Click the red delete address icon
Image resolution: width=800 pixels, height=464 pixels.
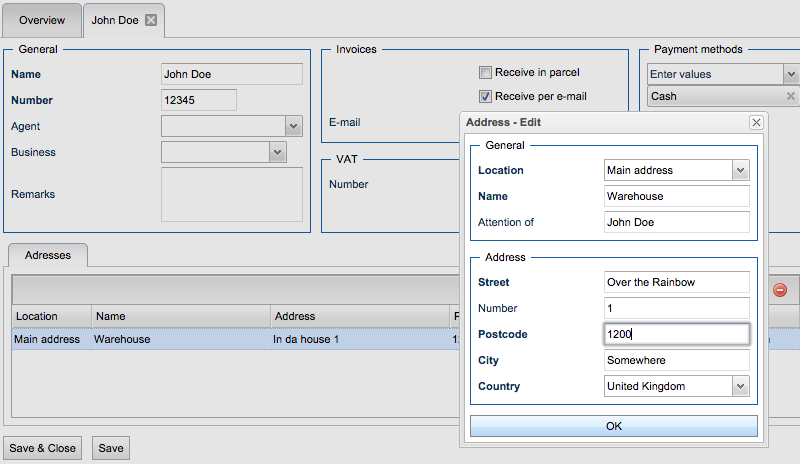click(780, 290)
